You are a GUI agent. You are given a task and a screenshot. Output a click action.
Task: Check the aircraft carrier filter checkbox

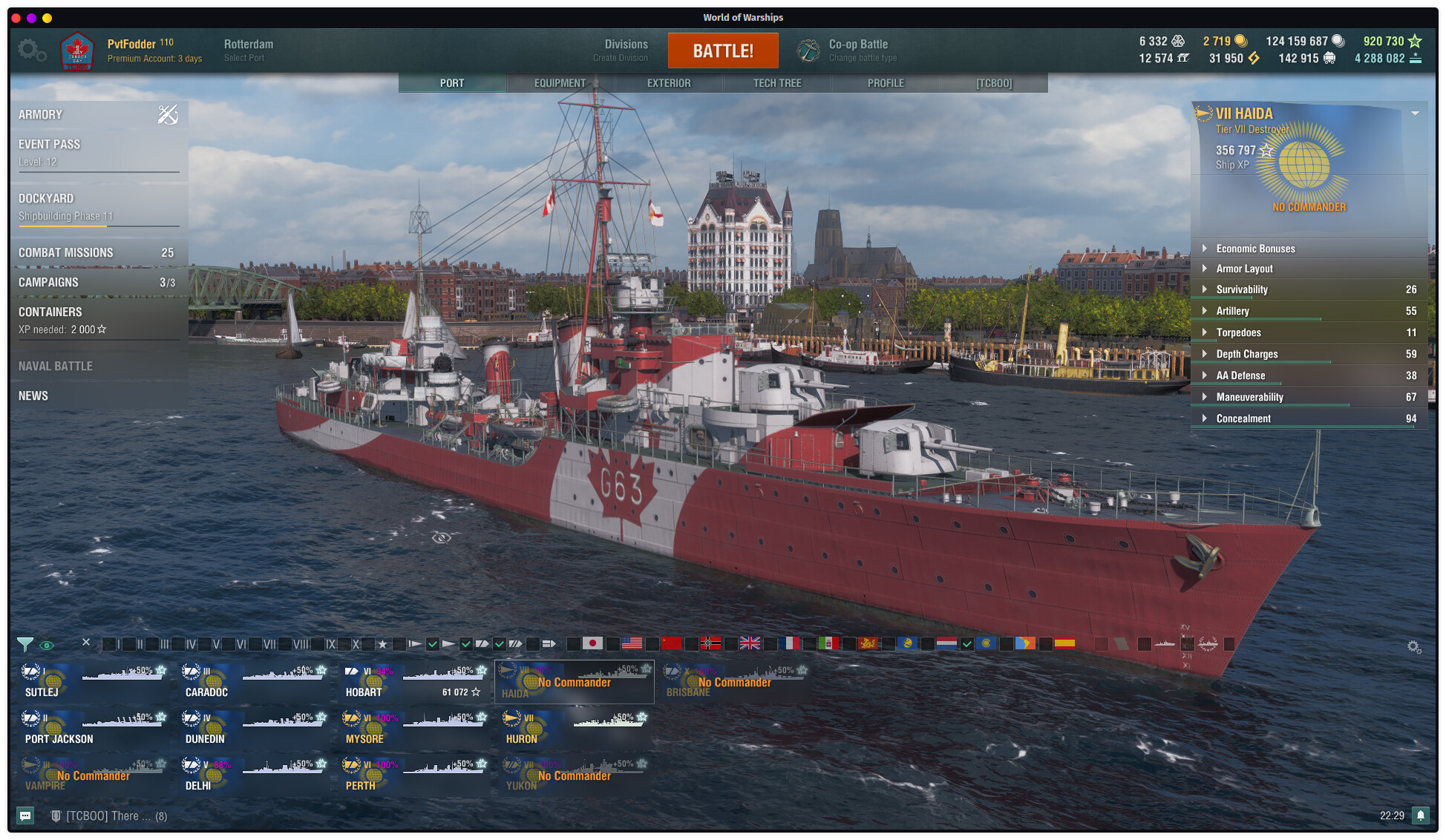[x=532, y=644]
